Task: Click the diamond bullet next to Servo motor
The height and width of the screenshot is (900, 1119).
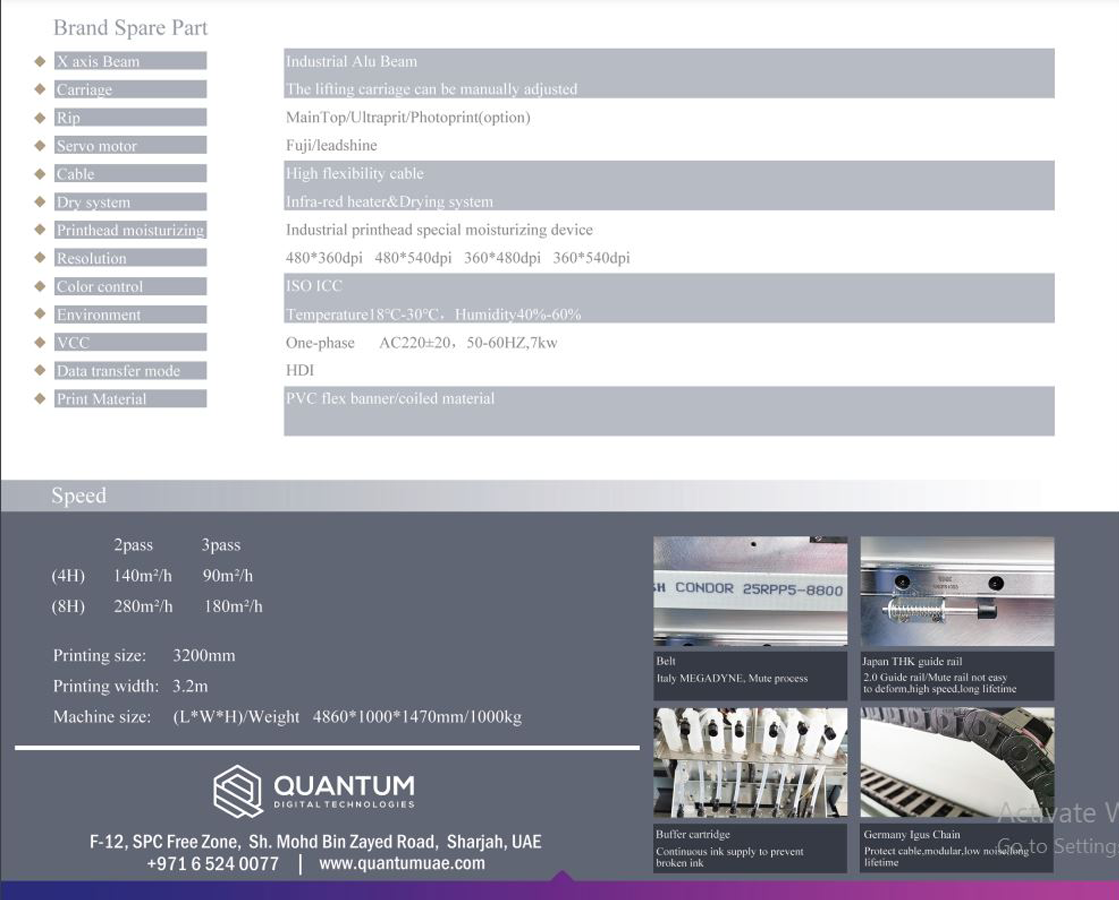Action: pos(40,146)
